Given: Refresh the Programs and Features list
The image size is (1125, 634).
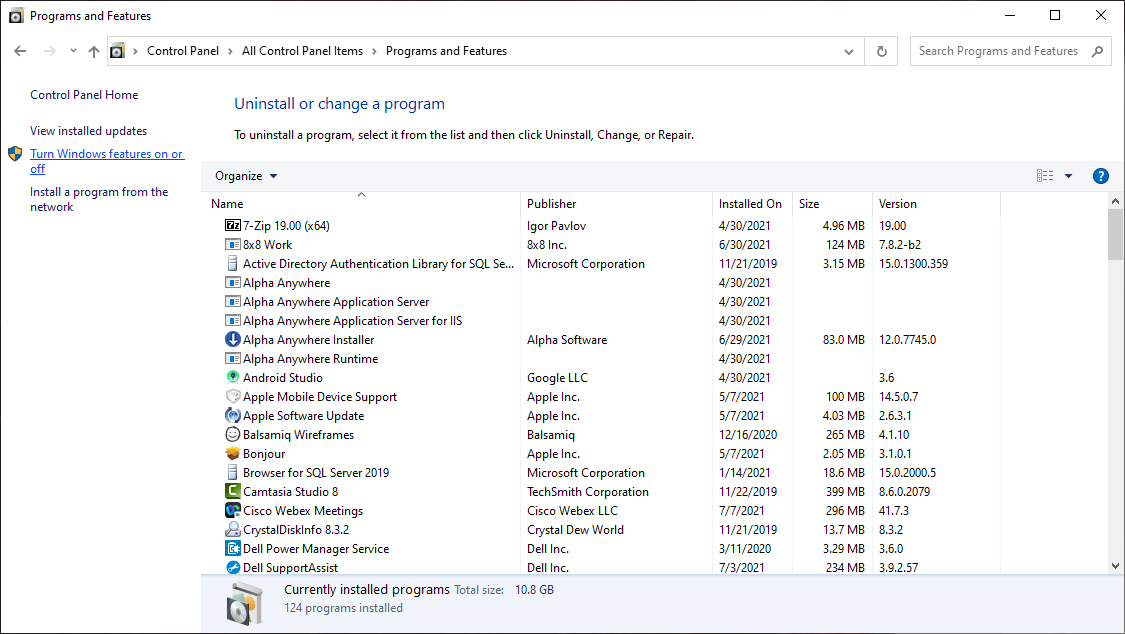Looking at the screenshot, I should click(882, 51).
